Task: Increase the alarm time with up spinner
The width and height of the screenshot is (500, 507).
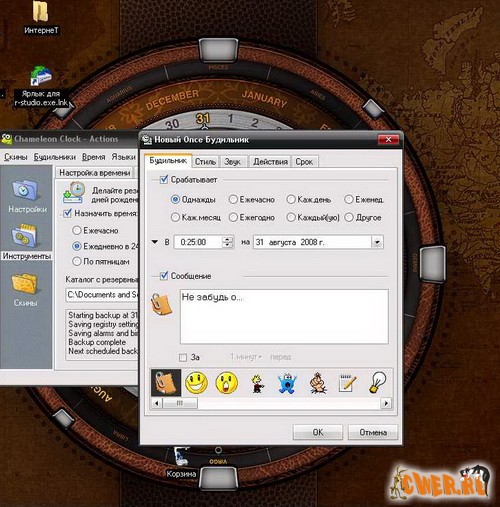Action: pyautogui.click(x=227, y=239)
